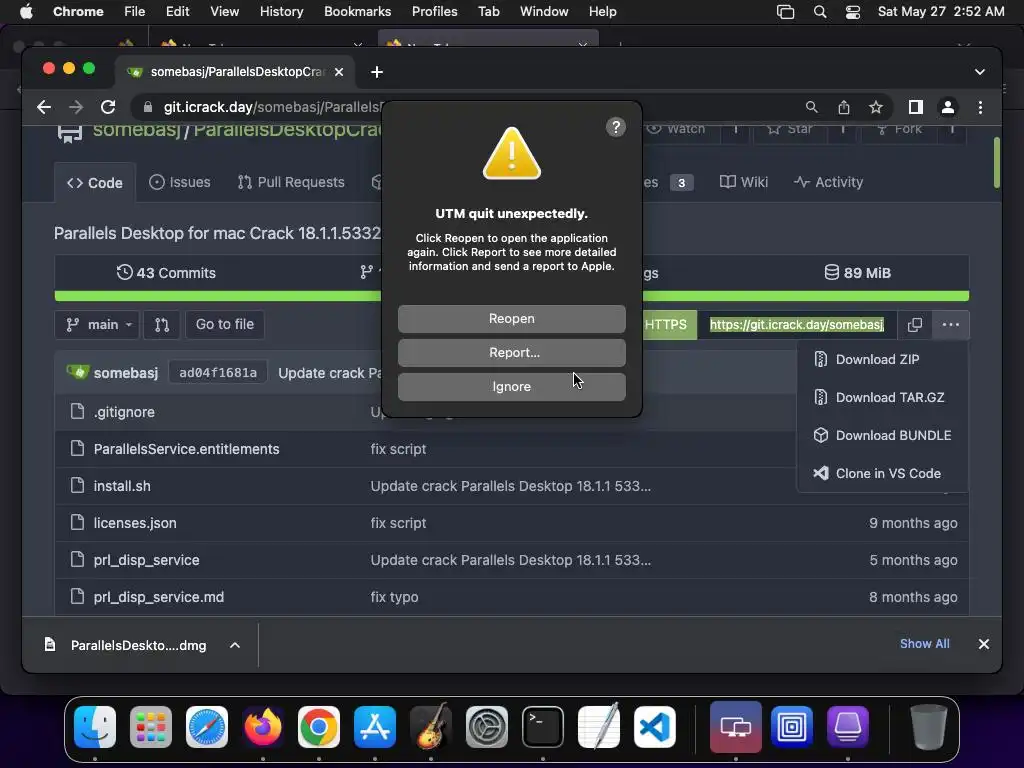
Task: Switch to the Code tab
Action: pos(95,183)
